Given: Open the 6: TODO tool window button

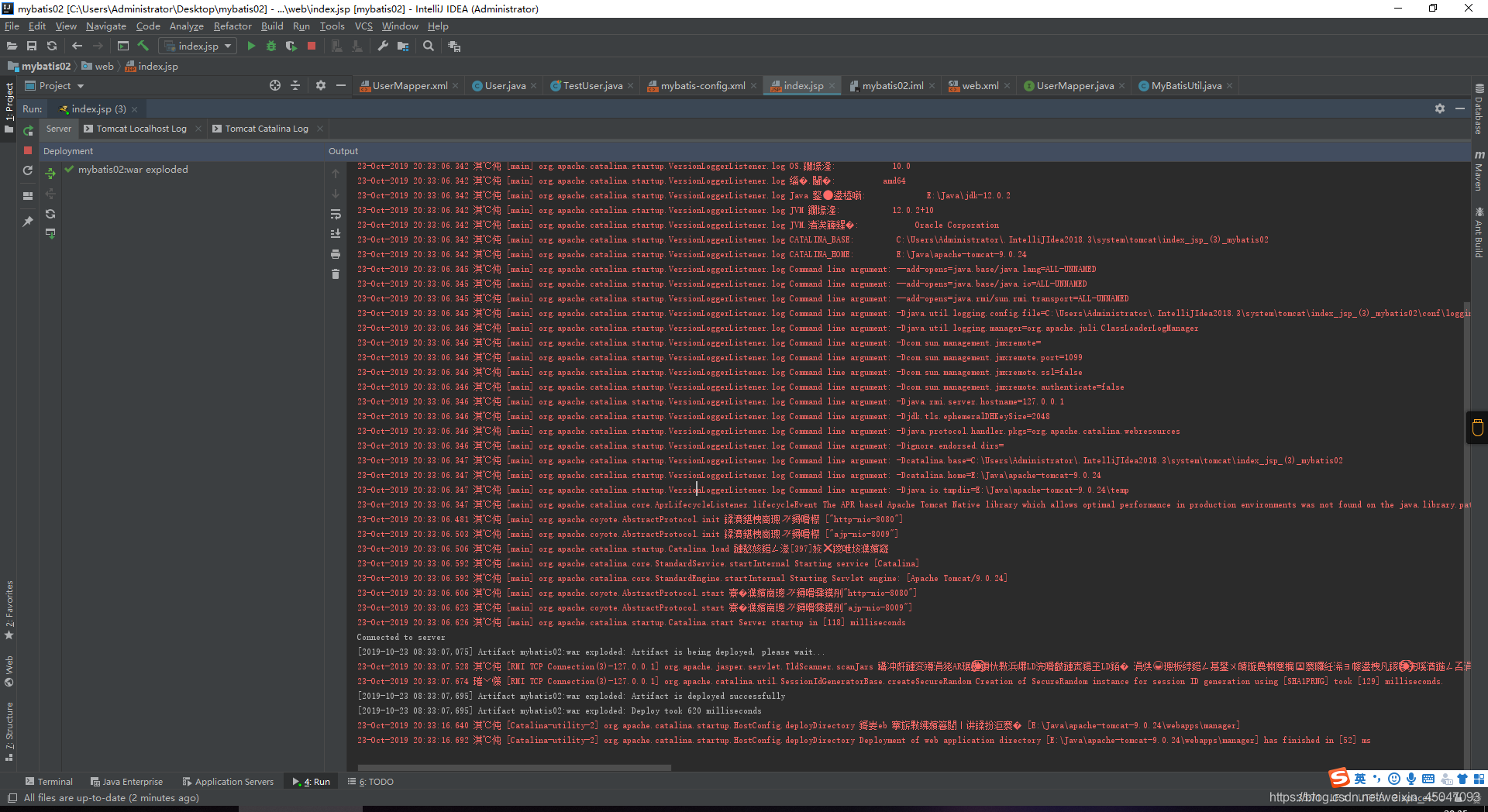Looking at the screenshot, I should [370, 782].
